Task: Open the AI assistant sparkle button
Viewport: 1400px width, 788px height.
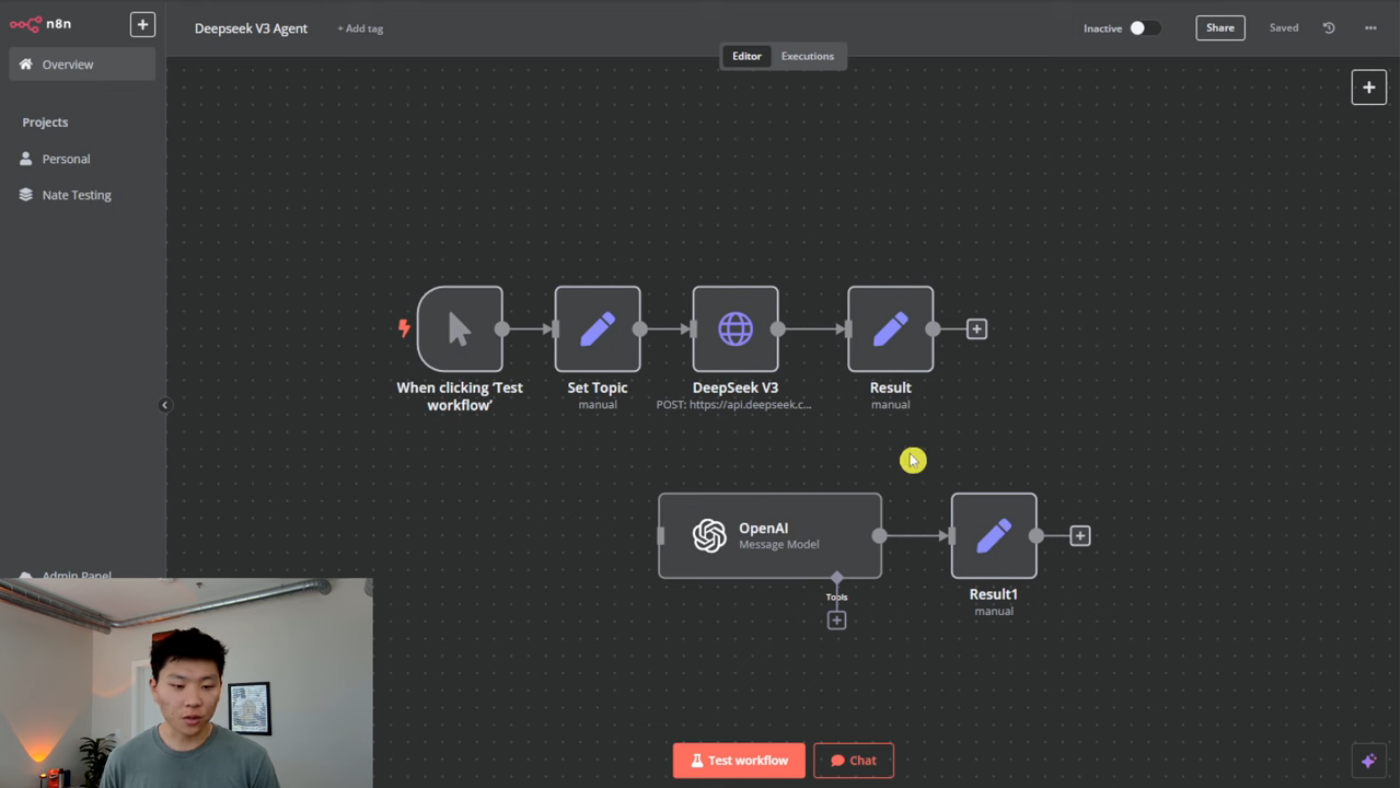Action: (1369, 760)
